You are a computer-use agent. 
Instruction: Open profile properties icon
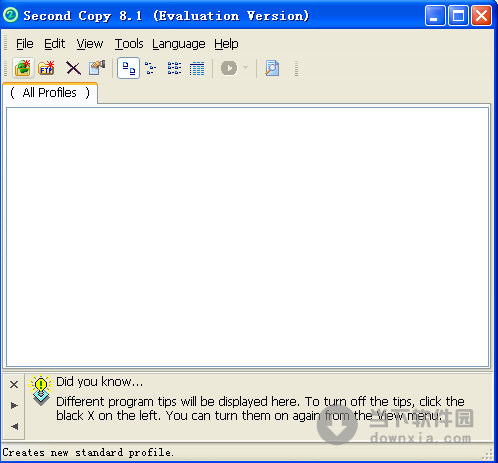pos(97,68)
